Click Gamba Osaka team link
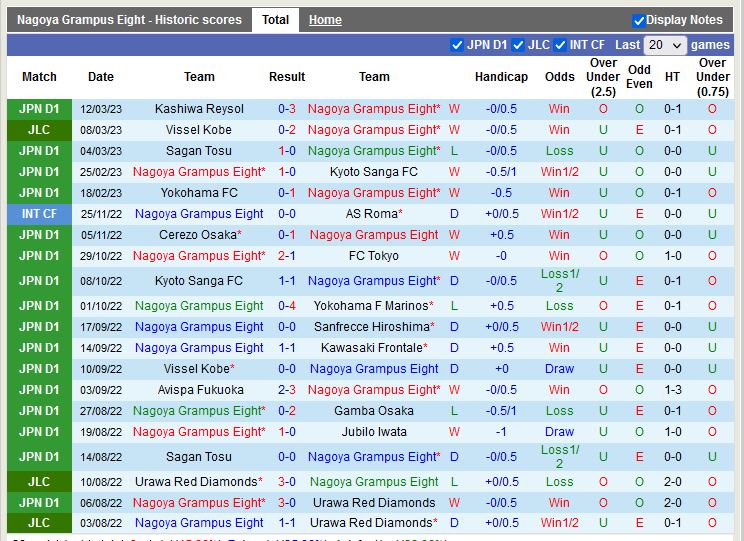The width and height of the screenshot is (744, 541). (374, 411)
